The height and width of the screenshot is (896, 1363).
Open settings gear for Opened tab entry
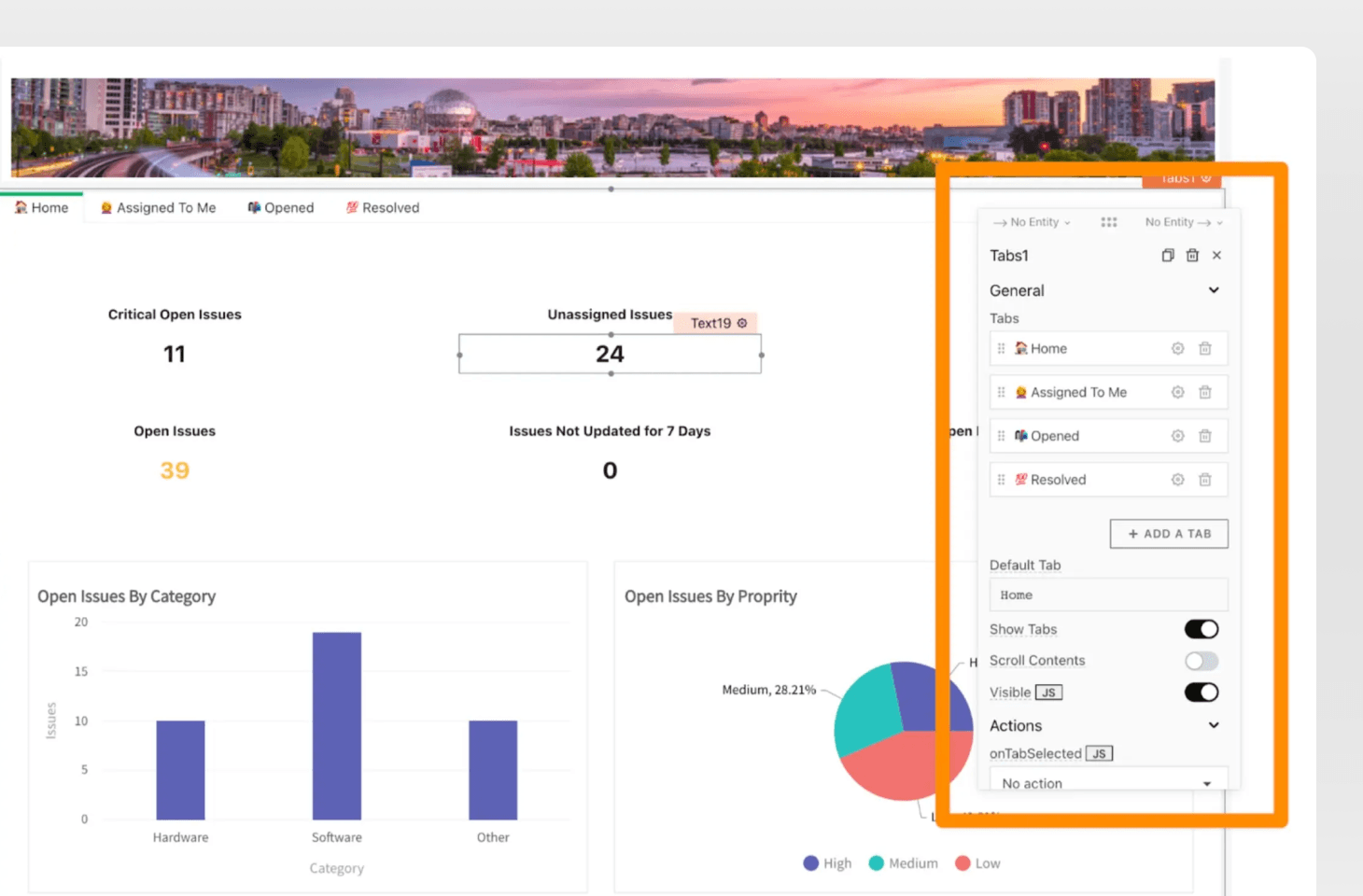pyautogui.click(x=1177, y=436)
